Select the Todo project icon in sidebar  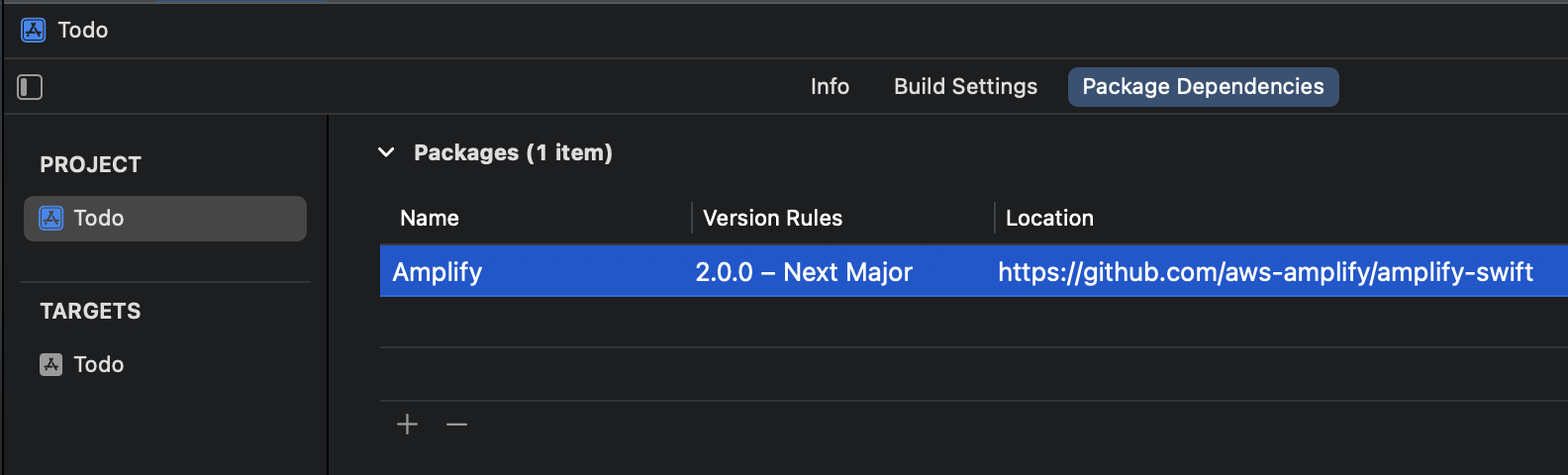50,218
